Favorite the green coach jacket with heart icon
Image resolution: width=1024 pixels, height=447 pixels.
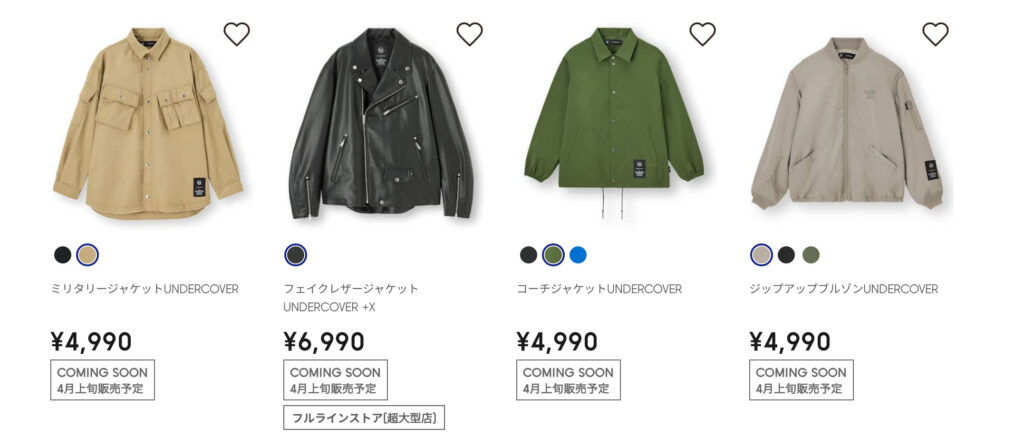tap(702, 34)
